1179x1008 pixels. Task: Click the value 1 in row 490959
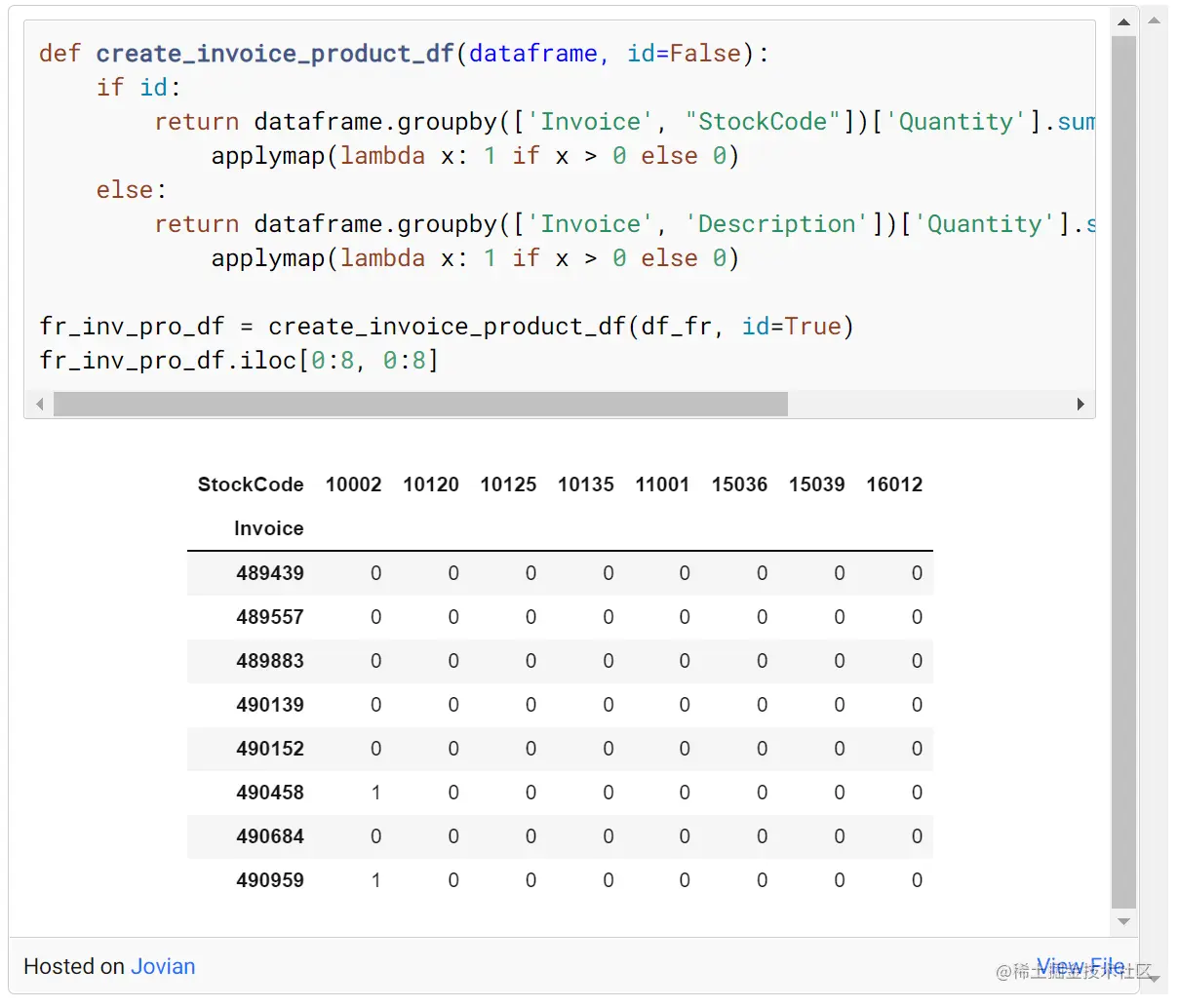[x=375, y=880]
